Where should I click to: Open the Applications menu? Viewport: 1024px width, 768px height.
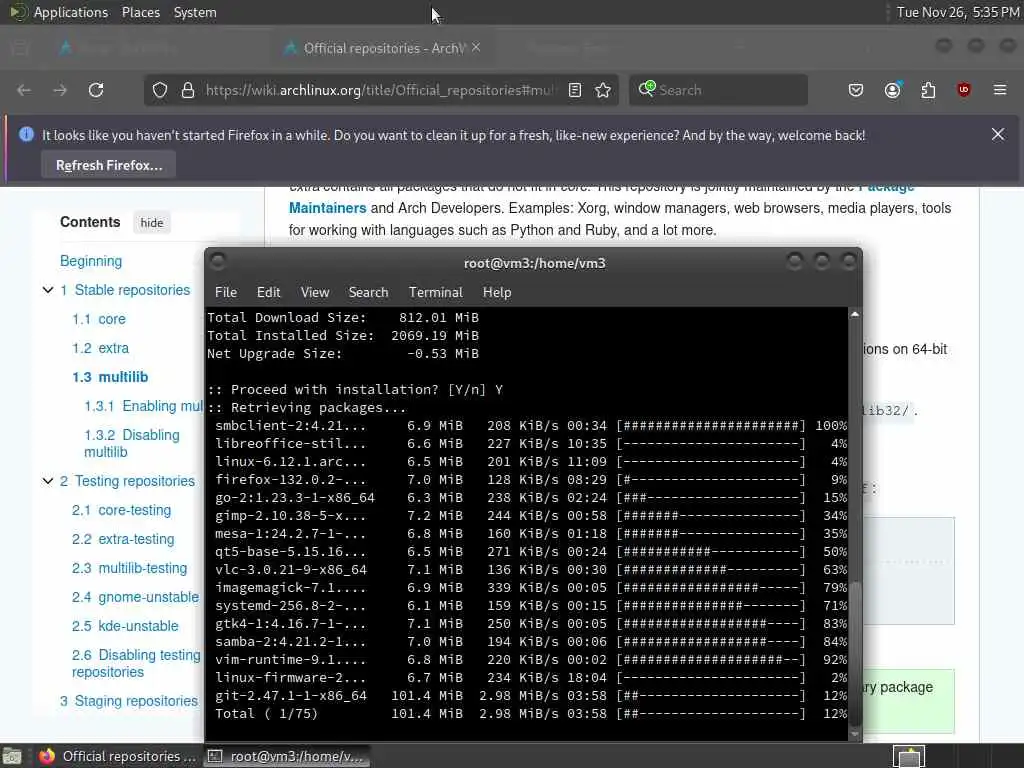click(x=71, y=12)
